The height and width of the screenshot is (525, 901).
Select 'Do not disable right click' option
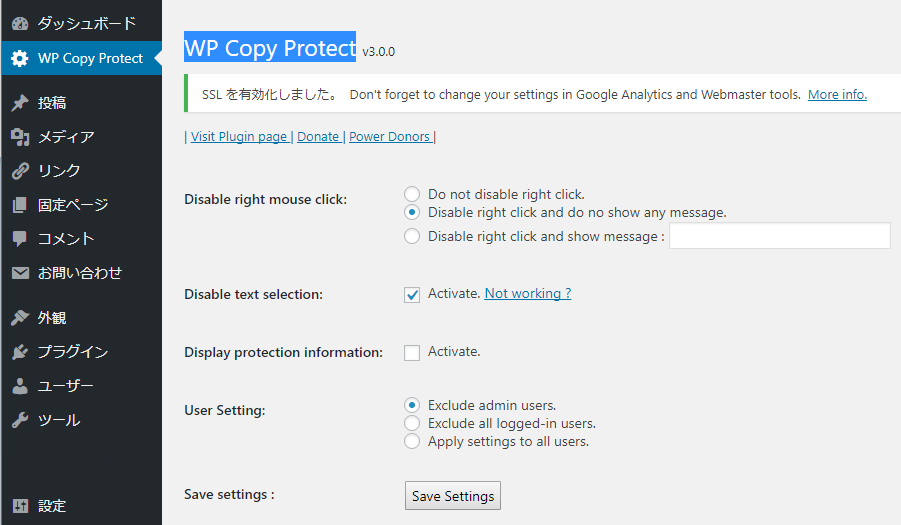tap(412, 195)
